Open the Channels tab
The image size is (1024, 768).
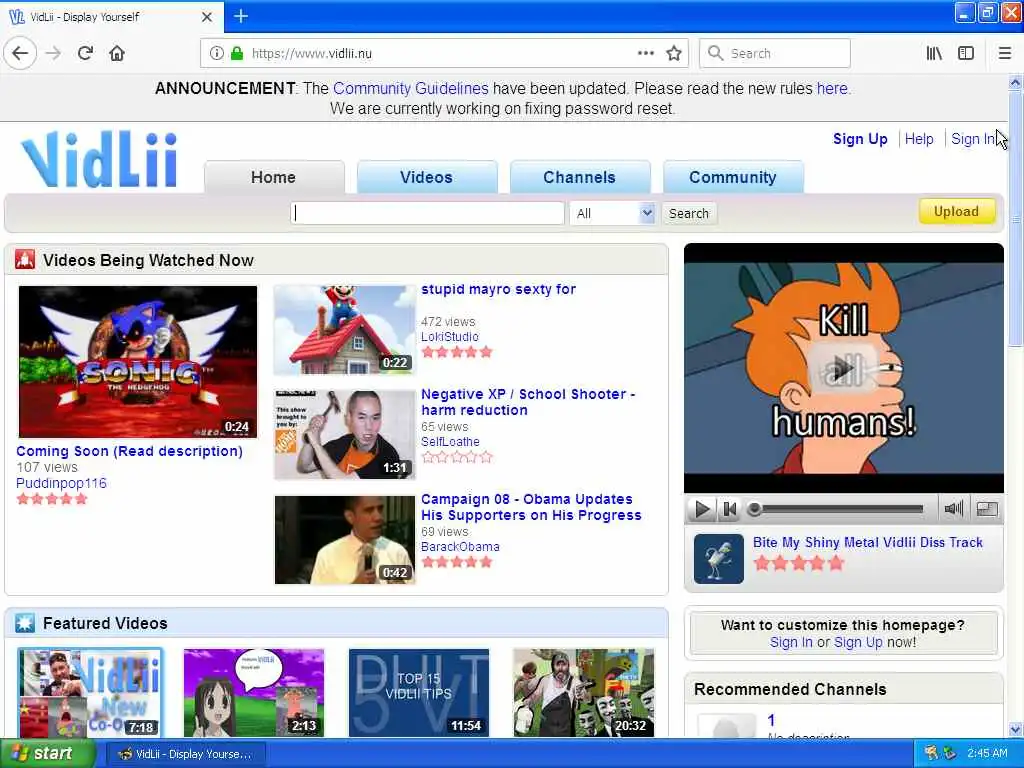pyautogui.click(x=579, y=177)
